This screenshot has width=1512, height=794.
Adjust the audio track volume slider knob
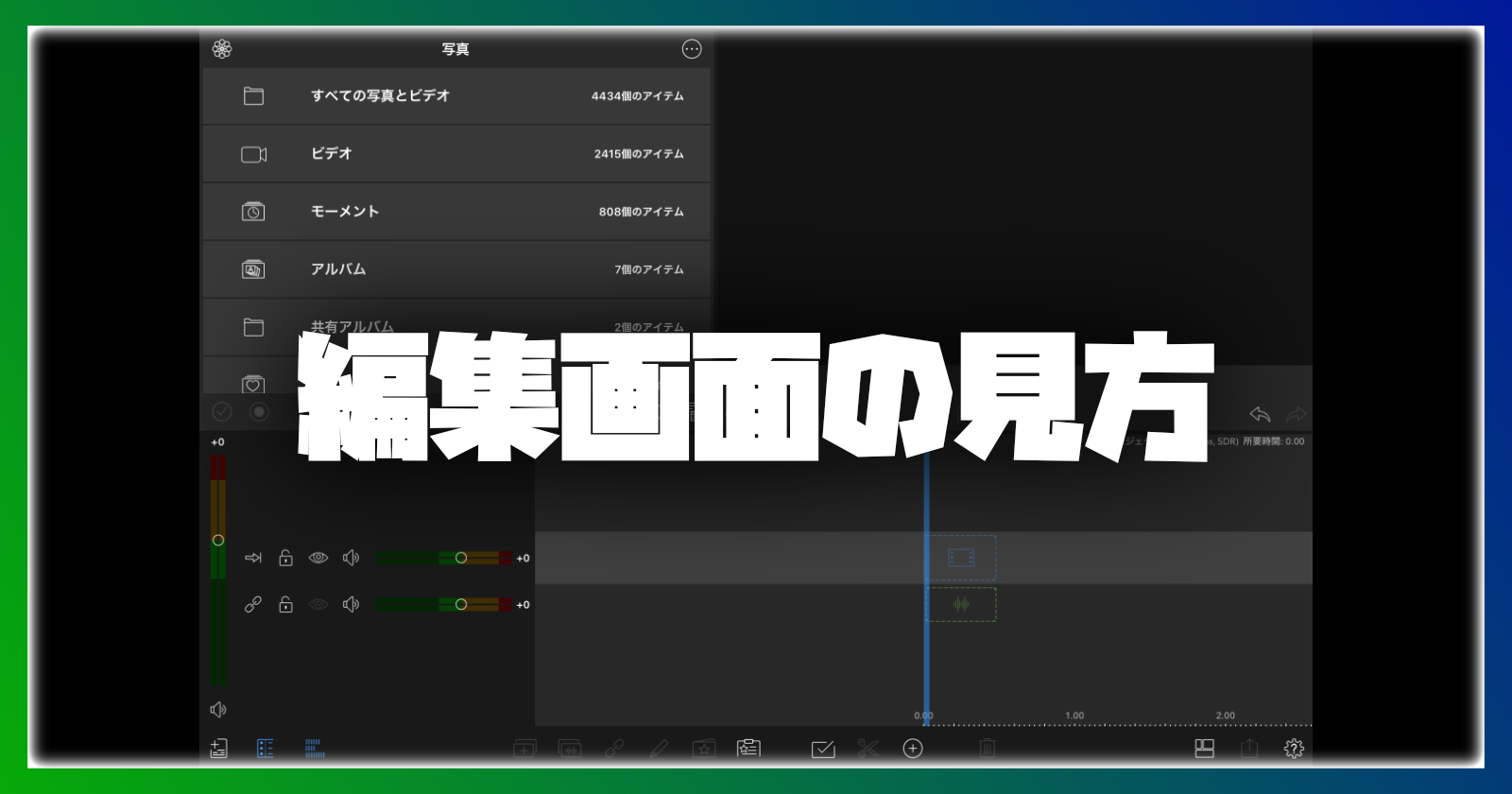pyautogui.click(x=461, y=604)
